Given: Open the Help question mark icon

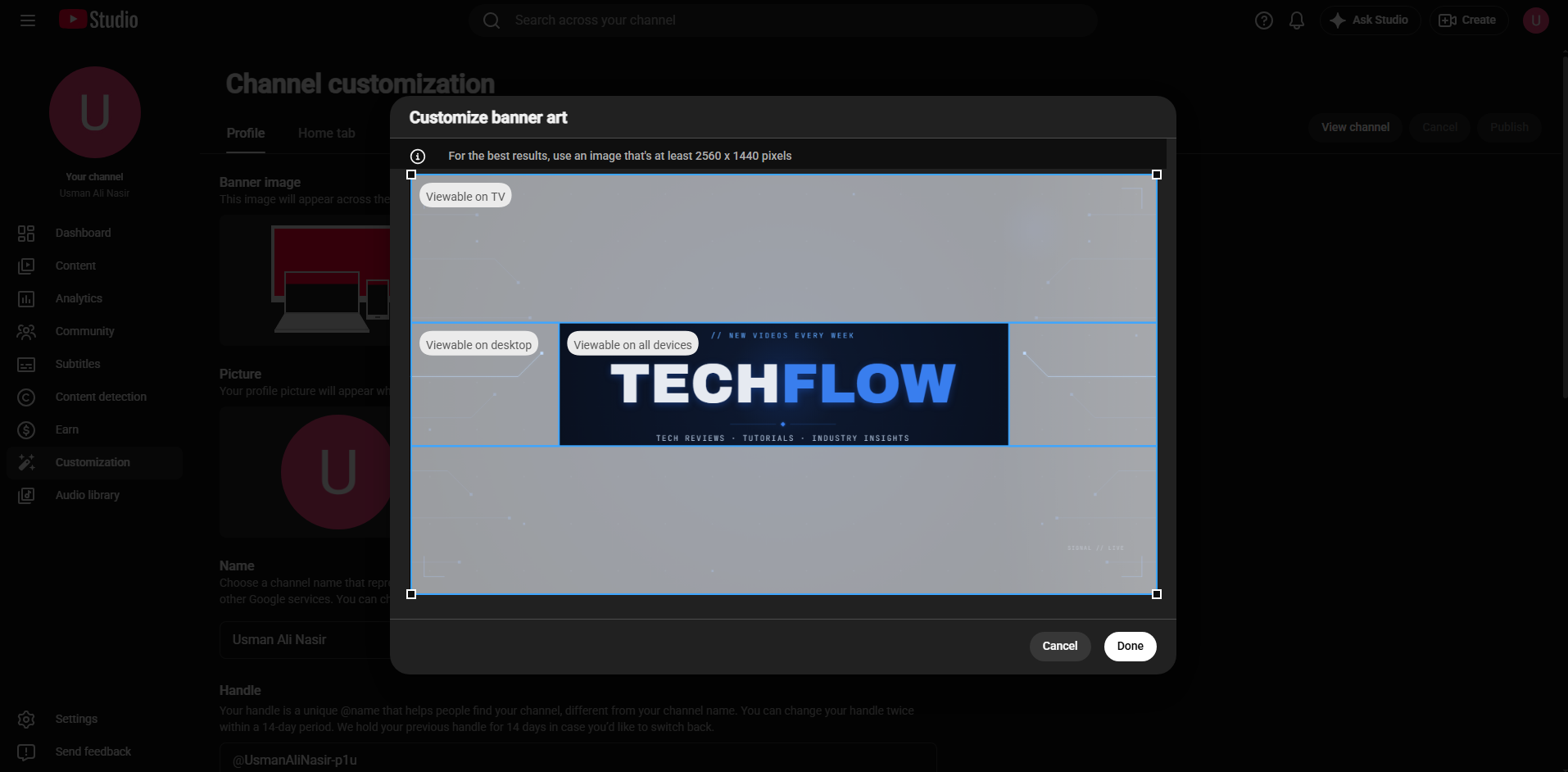Looking at the screenshot, I should 1264,20.
